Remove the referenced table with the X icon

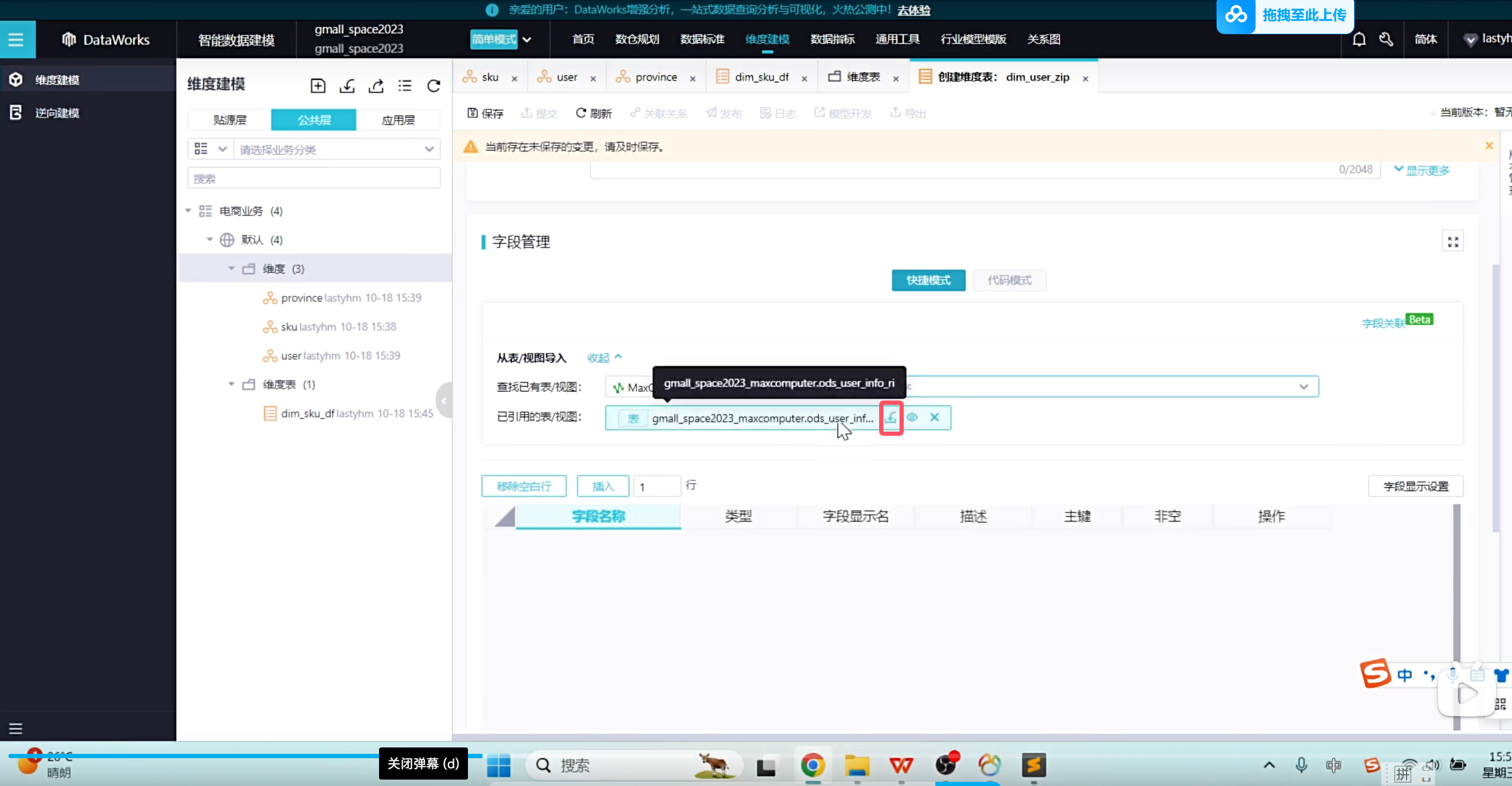click(x=934, y=417)
